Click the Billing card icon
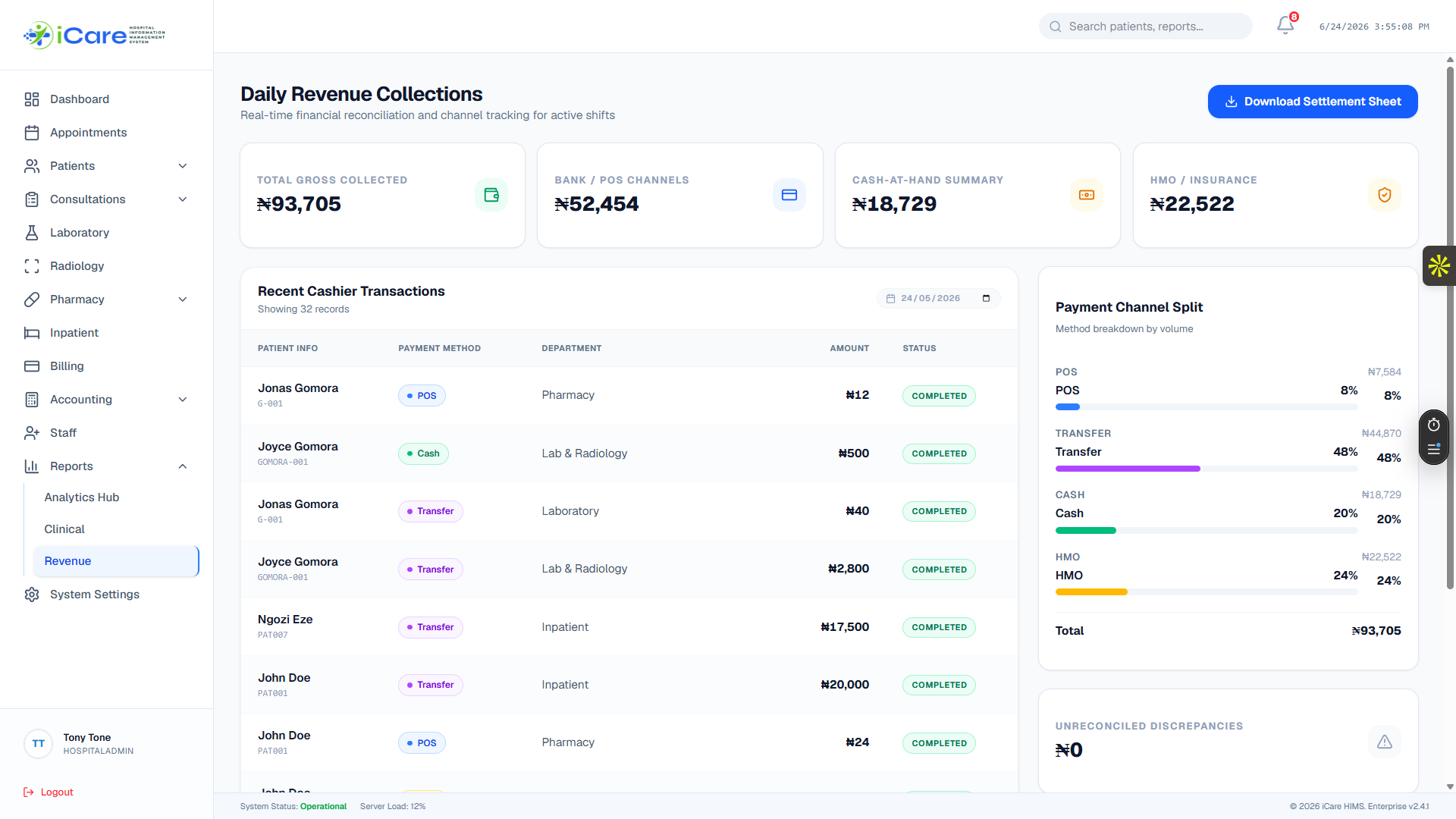1456x819 pixels. pos(32,366)
